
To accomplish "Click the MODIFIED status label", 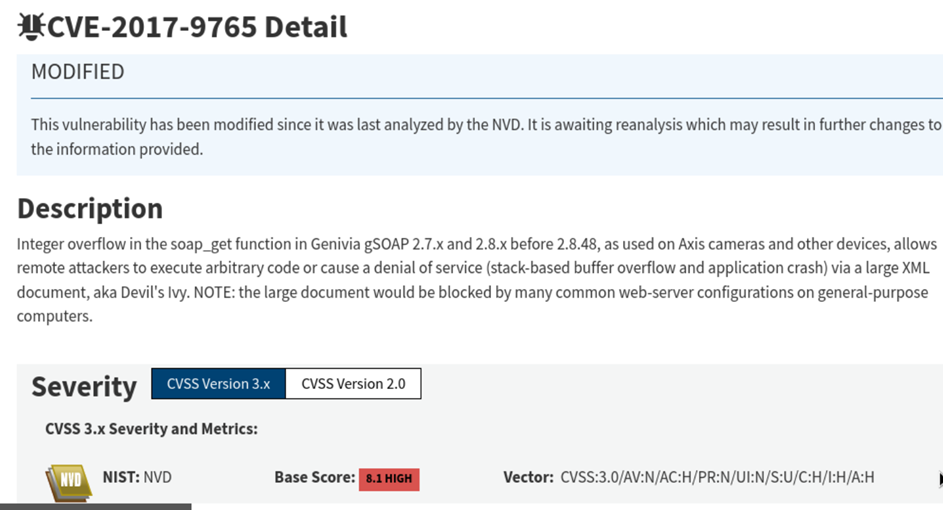I will pyautogui.click(x=78, y=72).
